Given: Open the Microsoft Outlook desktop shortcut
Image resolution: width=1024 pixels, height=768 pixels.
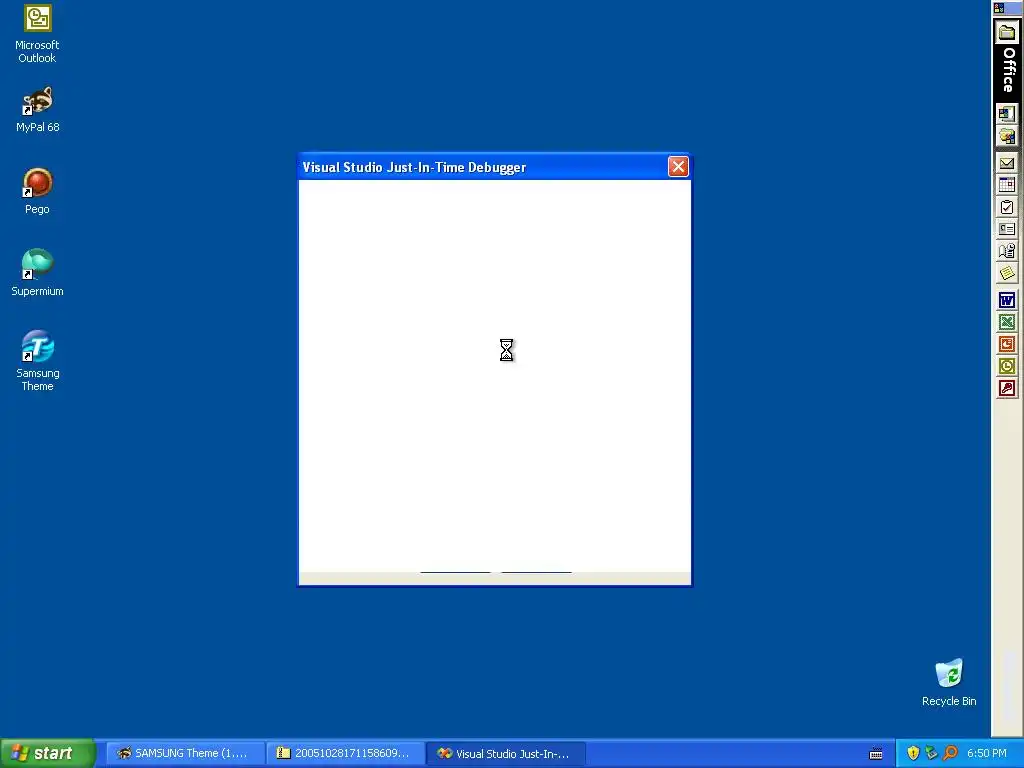Looking at the screenshot, I should [37, 34].
